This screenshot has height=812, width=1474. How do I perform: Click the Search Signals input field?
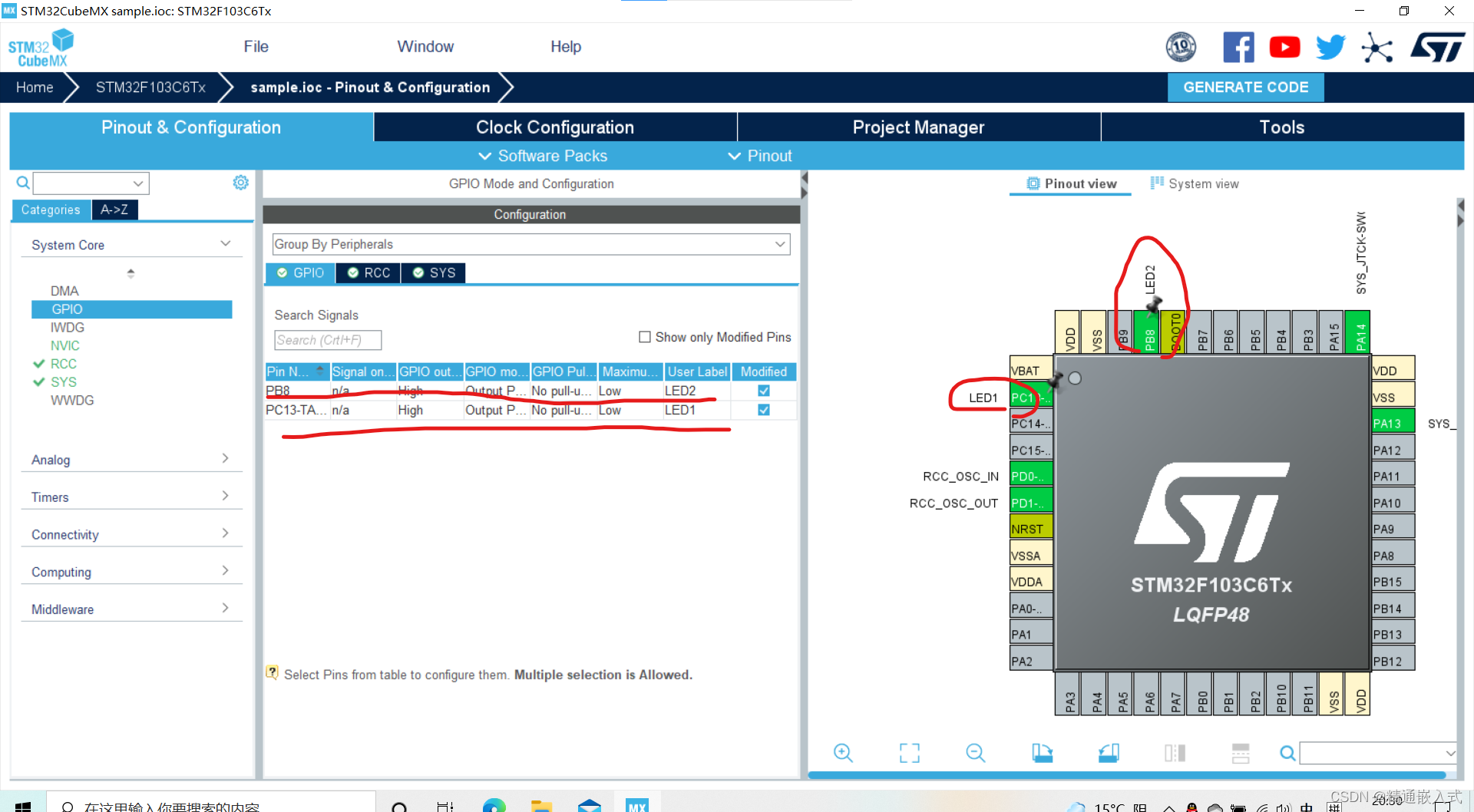coord(328,340)
